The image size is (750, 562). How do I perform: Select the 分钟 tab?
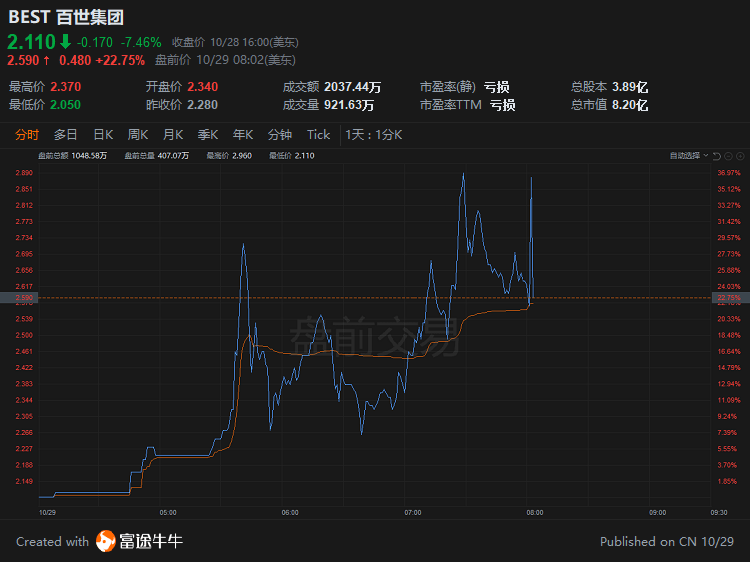pos(279,135)
